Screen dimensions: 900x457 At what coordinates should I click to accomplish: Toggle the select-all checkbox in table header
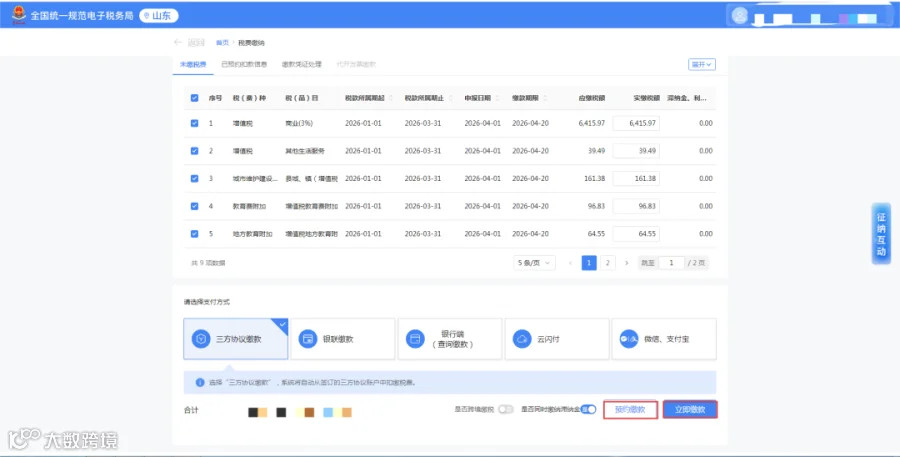point(195,98)
